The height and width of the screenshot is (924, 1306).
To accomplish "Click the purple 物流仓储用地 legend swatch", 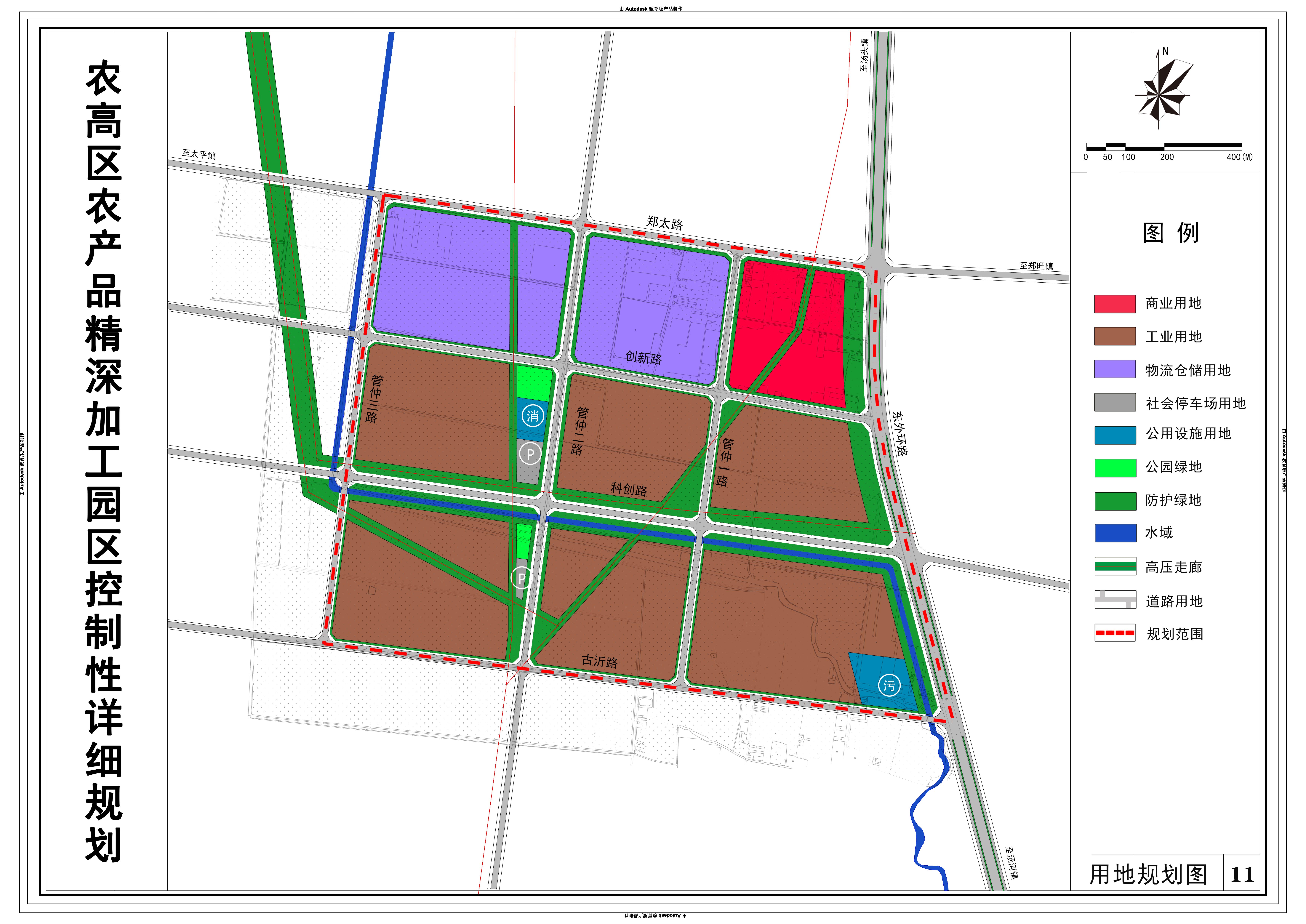I will coord(1115,369).
